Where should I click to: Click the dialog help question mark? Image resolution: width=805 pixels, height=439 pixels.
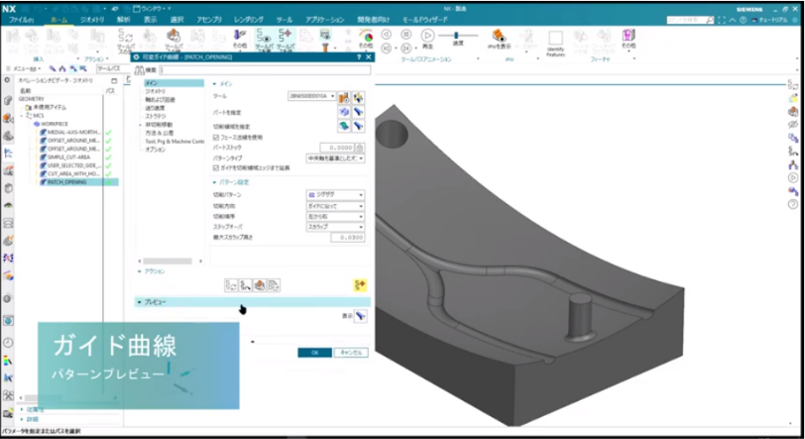coord(358,57)
